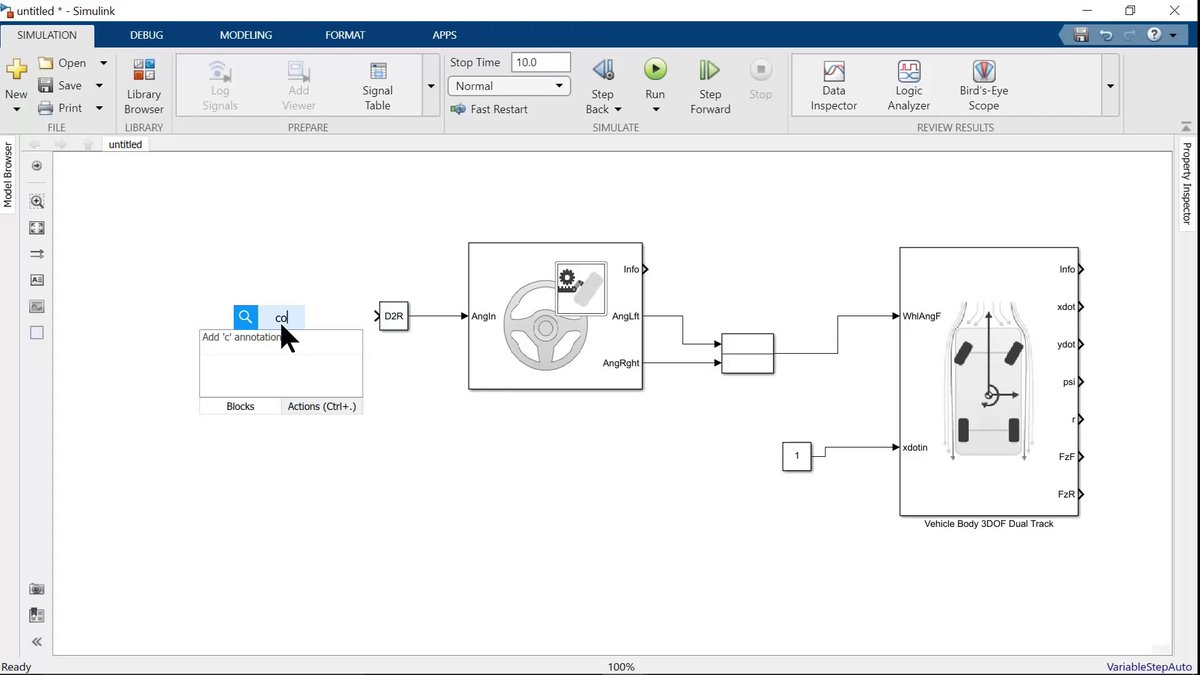Expand the Prepare gallery dropdown arrow
This screenshot has height=675, width=1200.
431,86
